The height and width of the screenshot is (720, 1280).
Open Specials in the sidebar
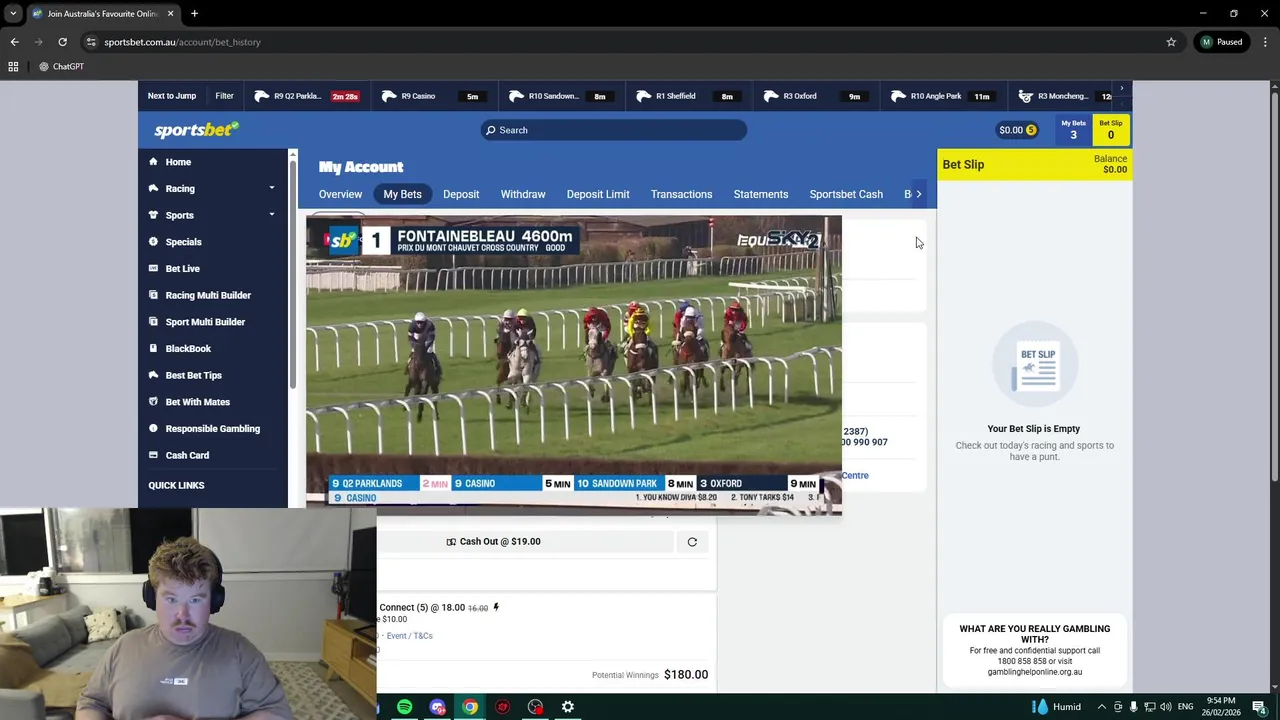tap(183, 242)
